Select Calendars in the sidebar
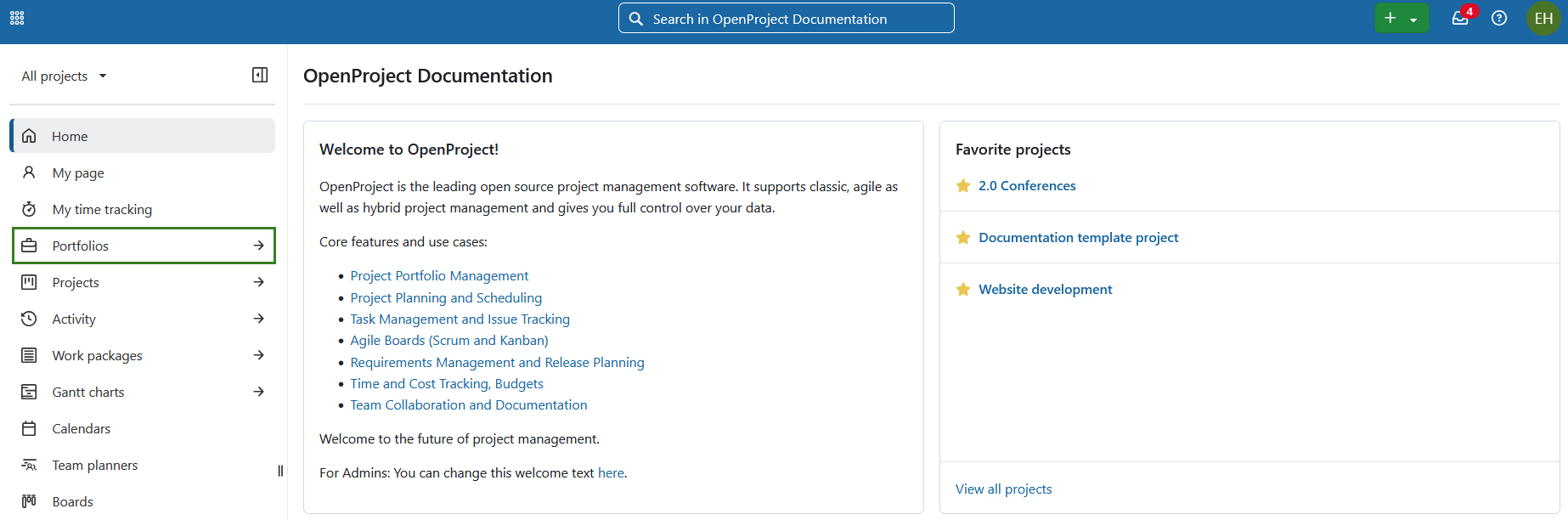The height and width of the screenshot is (520, 1568). pos(143,428)
